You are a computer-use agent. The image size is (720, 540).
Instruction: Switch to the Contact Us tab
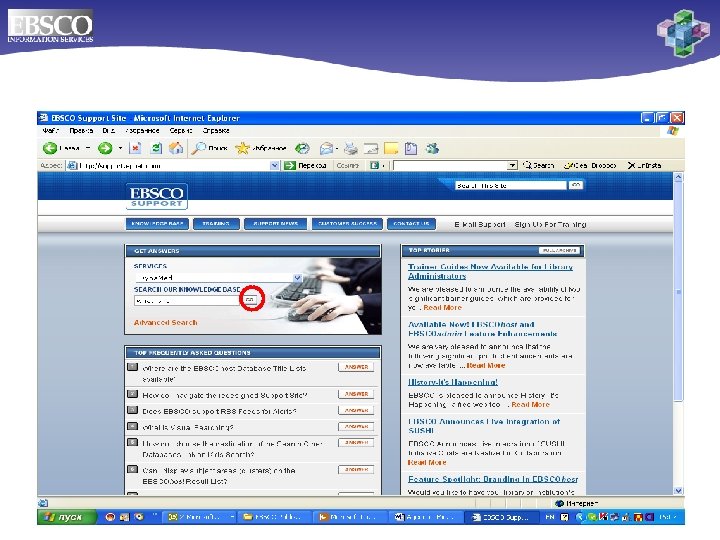[411, 224]
